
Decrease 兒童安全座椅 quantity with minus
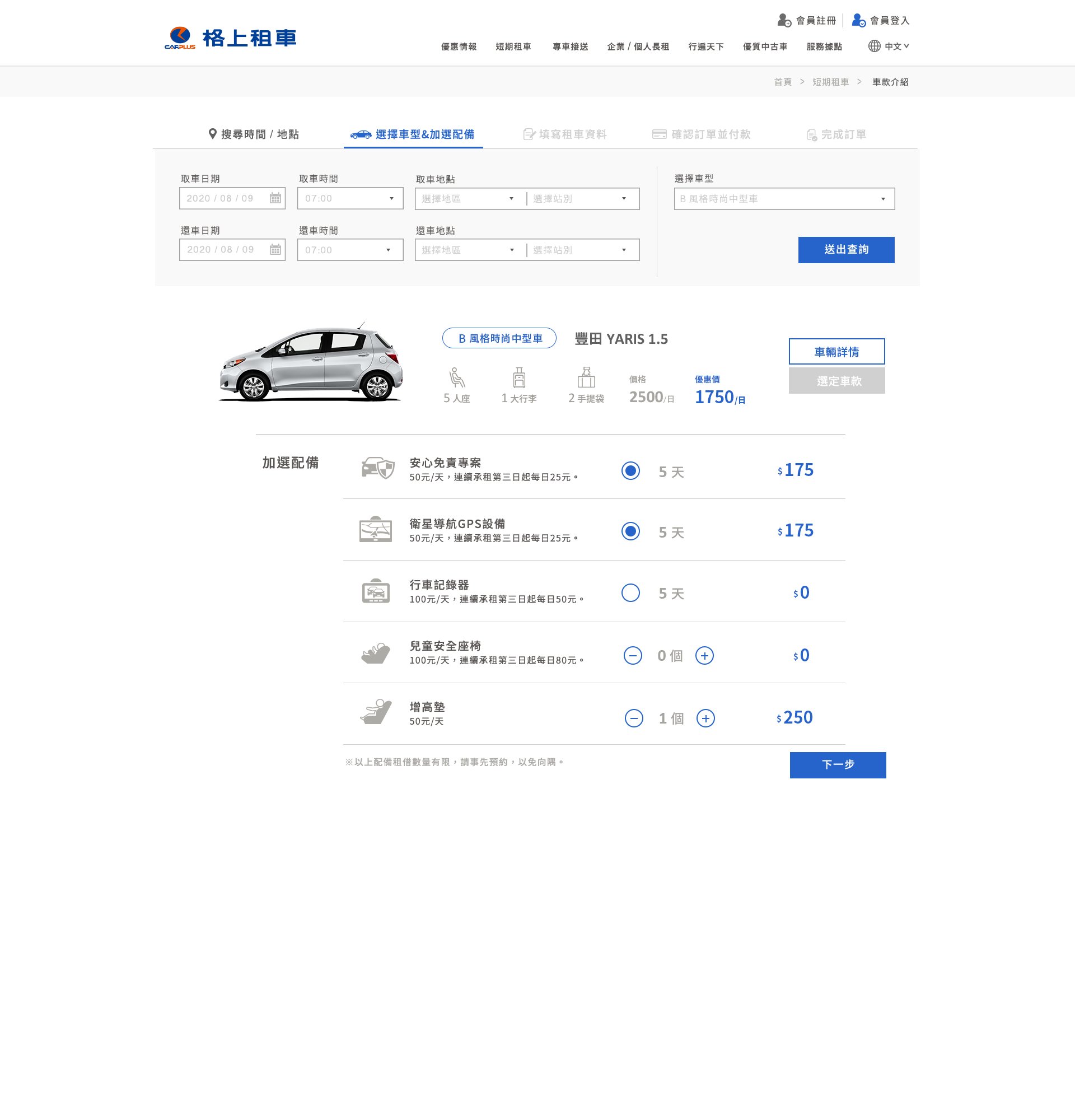[x=633, y=655]
